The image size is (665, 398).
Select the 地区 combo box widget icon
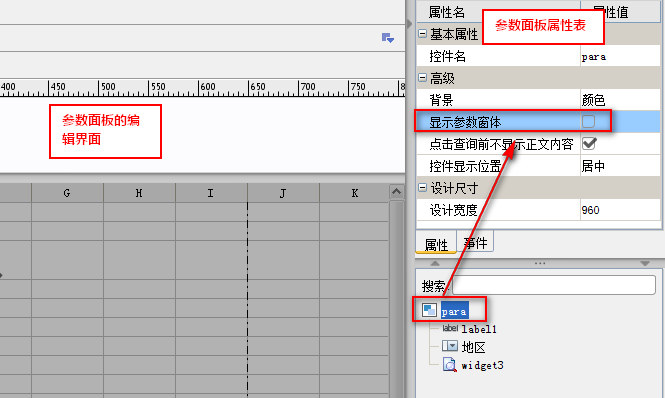click(x=450, y=346)
